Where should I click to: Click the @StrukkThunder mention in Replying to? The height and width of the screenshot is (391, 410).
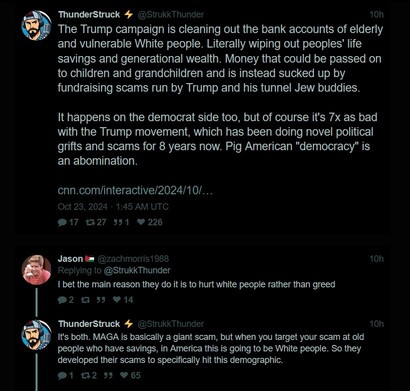pos(137,270)
